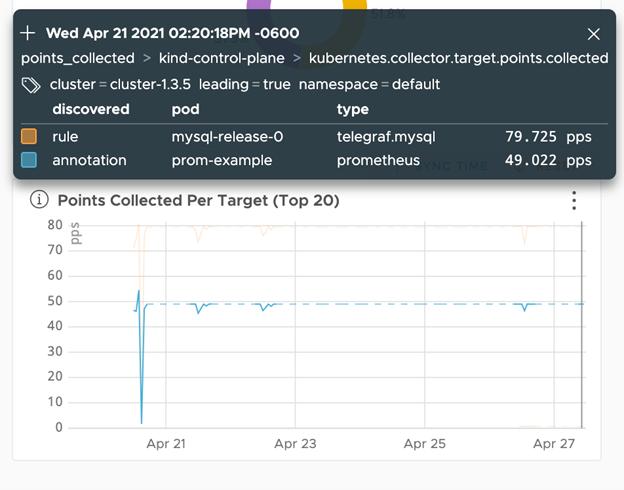
Task: Click the cluster=cluster-1.3.5 tag
Action: tap(120, 84)
